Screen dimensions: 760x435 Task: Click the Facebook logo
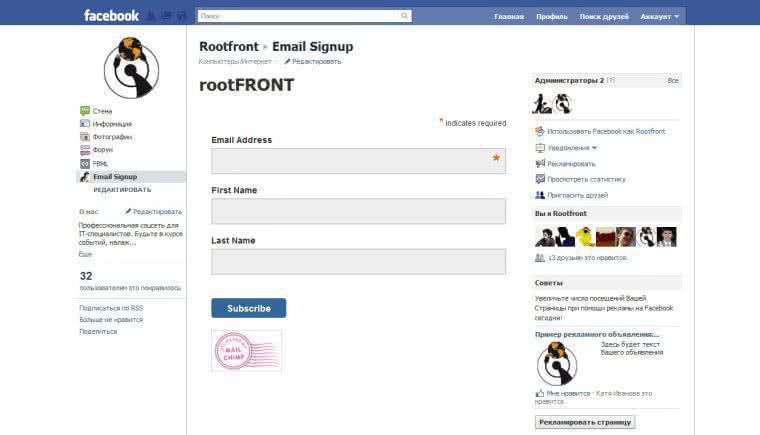tap(111, 16)
